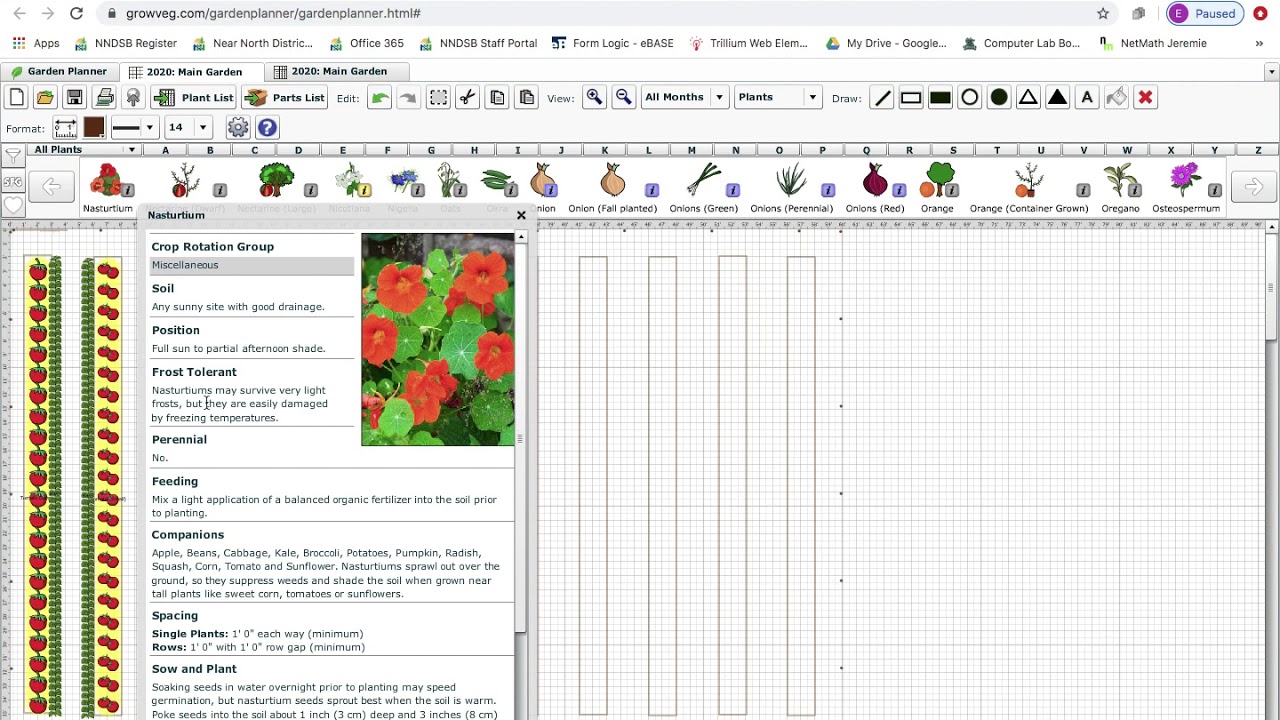This screenshot has height=720, width=1280.
Task: Click the Nasturtium info panel scrollbar
Action: pos(520,437)
